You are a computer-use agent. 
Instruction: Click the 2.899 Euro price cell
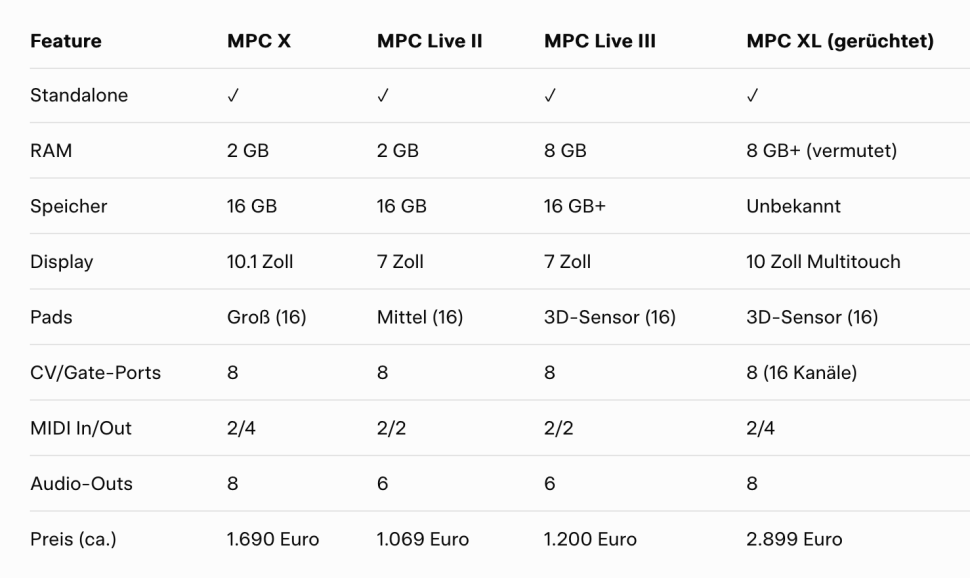click(x=794, y=540)
